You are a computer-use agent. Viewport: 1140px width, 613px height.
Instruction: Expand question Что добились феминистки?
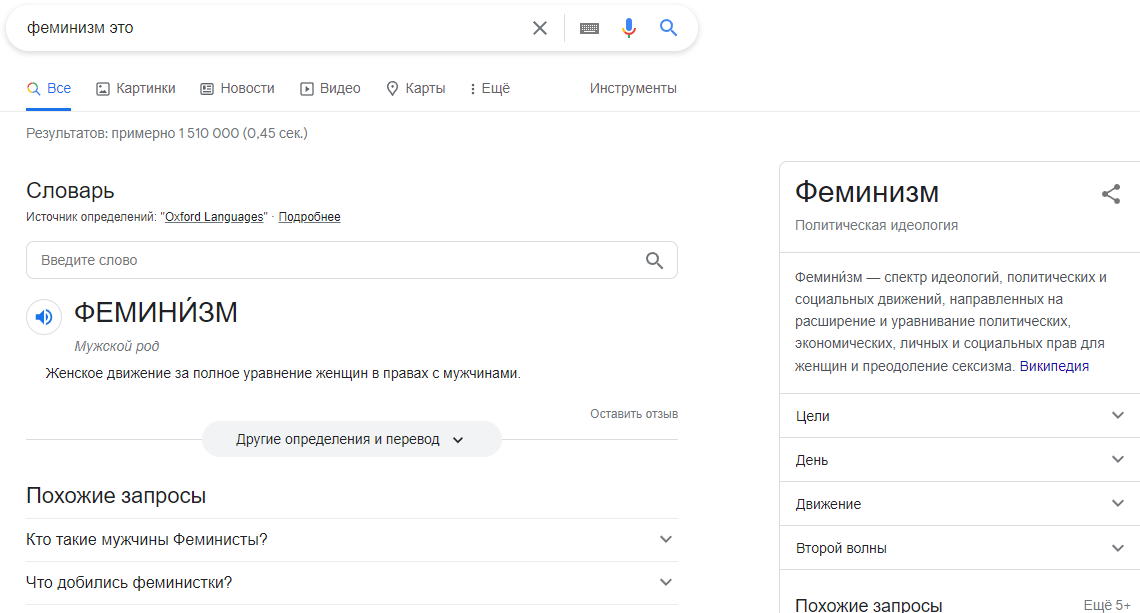coord(666,582)
